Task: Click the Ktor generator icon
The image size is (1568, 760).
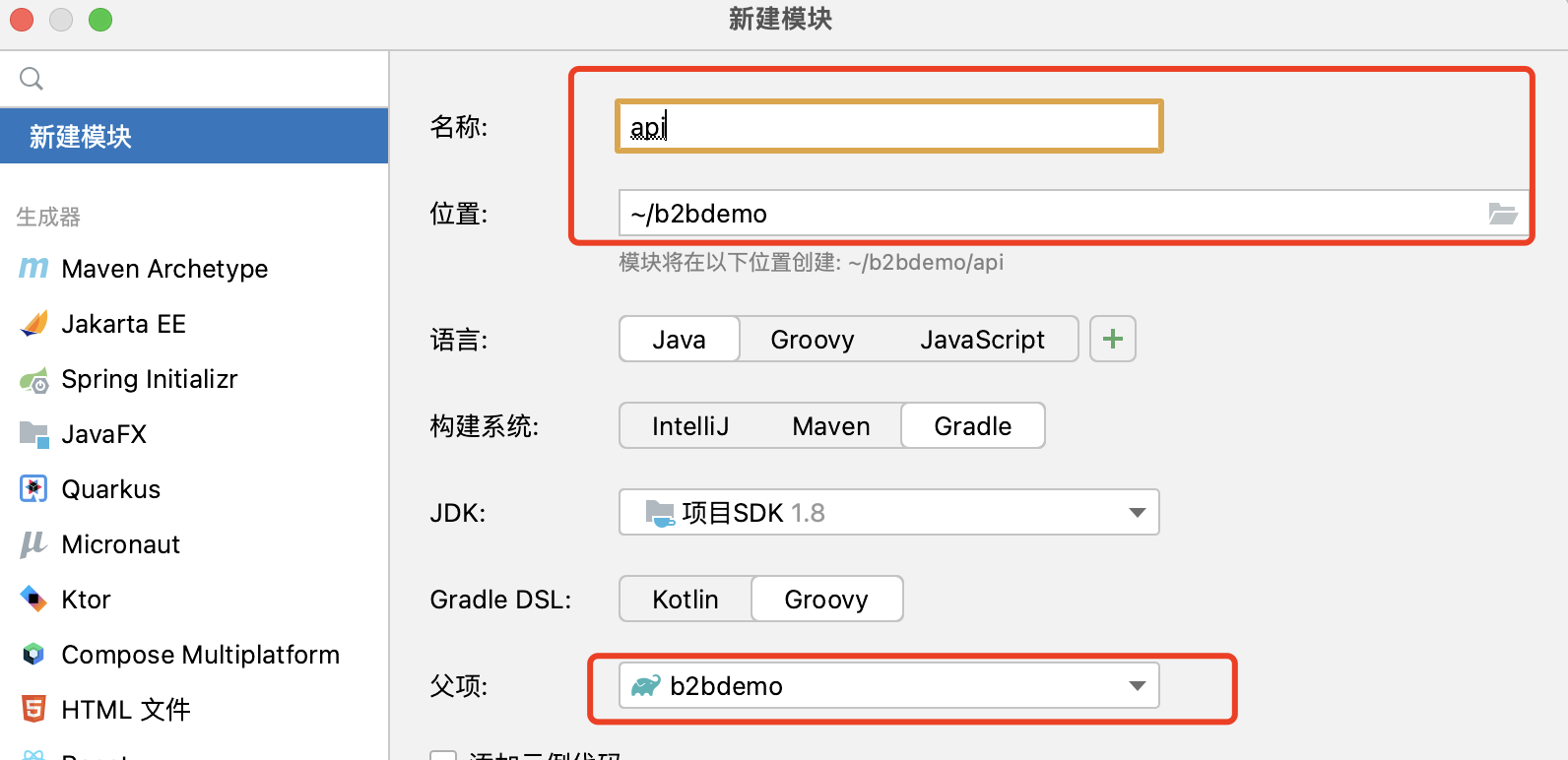Action: (33, 600)
